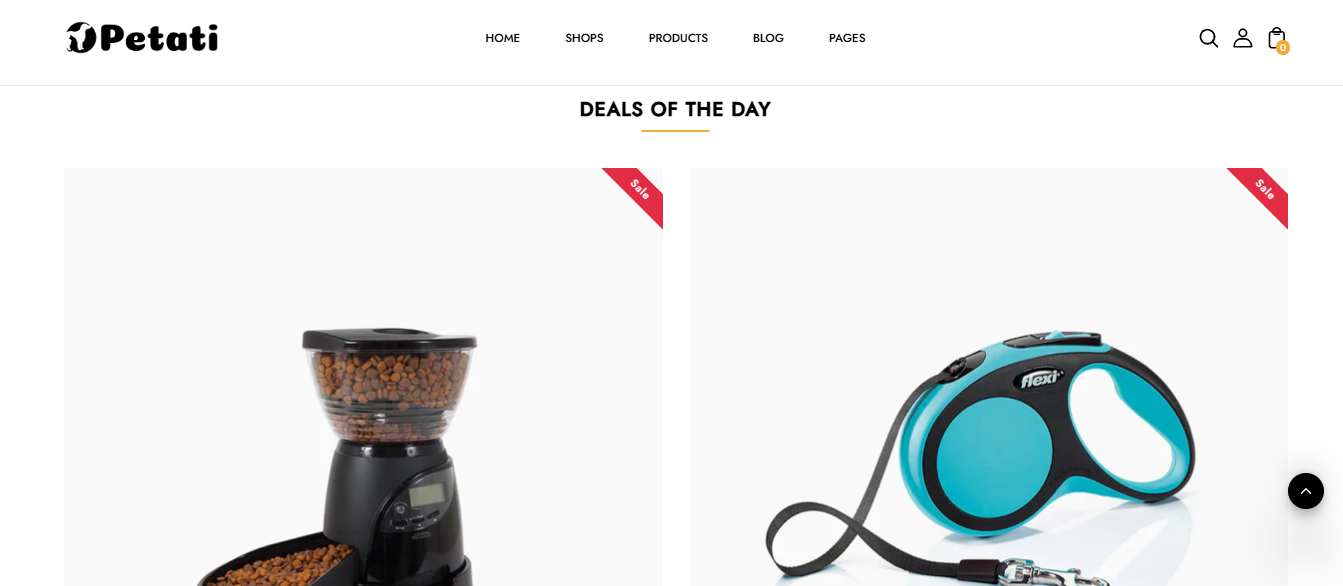
Task: Go to the HOME menu item
Action: click(503, 38)
